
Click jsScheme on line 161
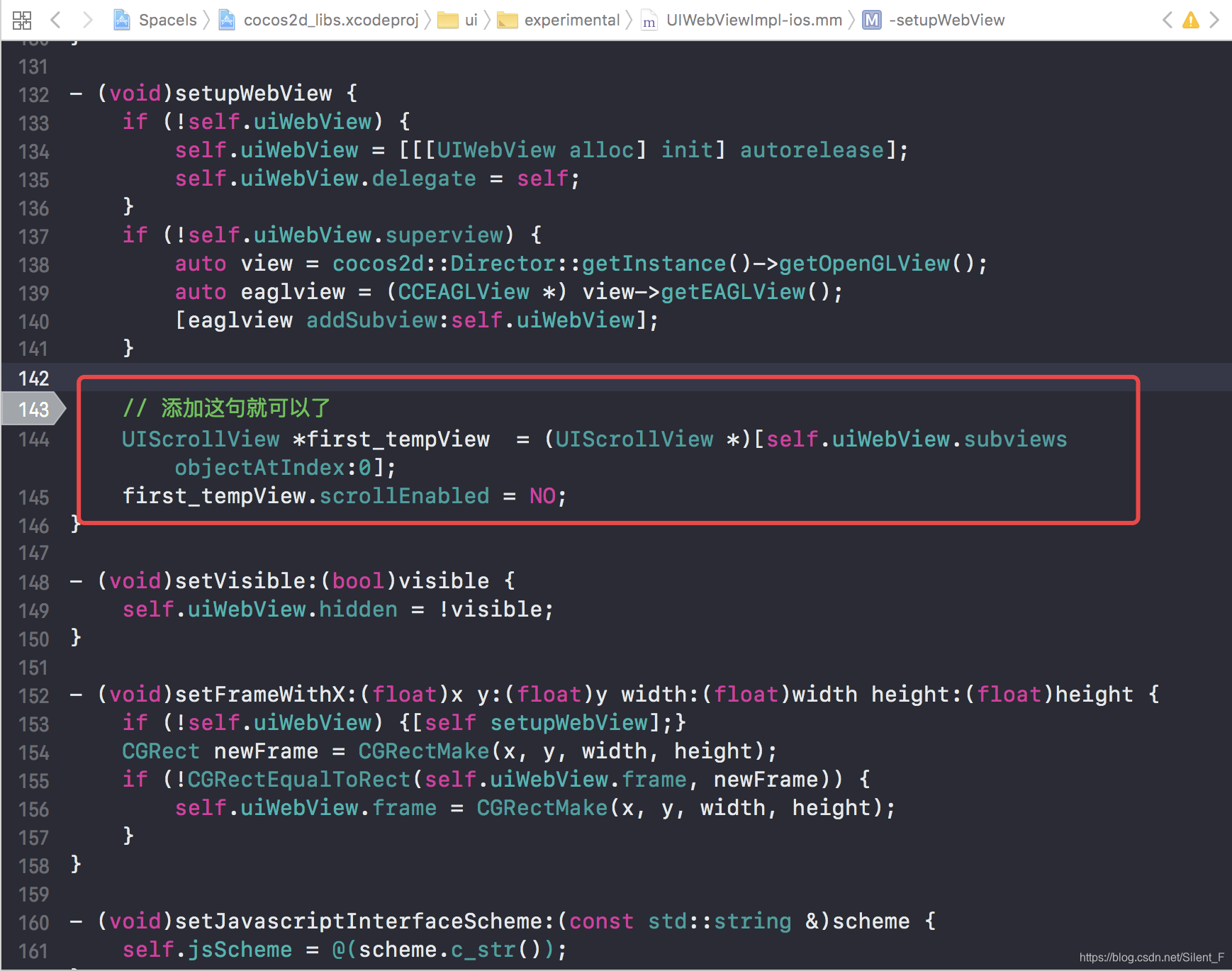(240, 949)
